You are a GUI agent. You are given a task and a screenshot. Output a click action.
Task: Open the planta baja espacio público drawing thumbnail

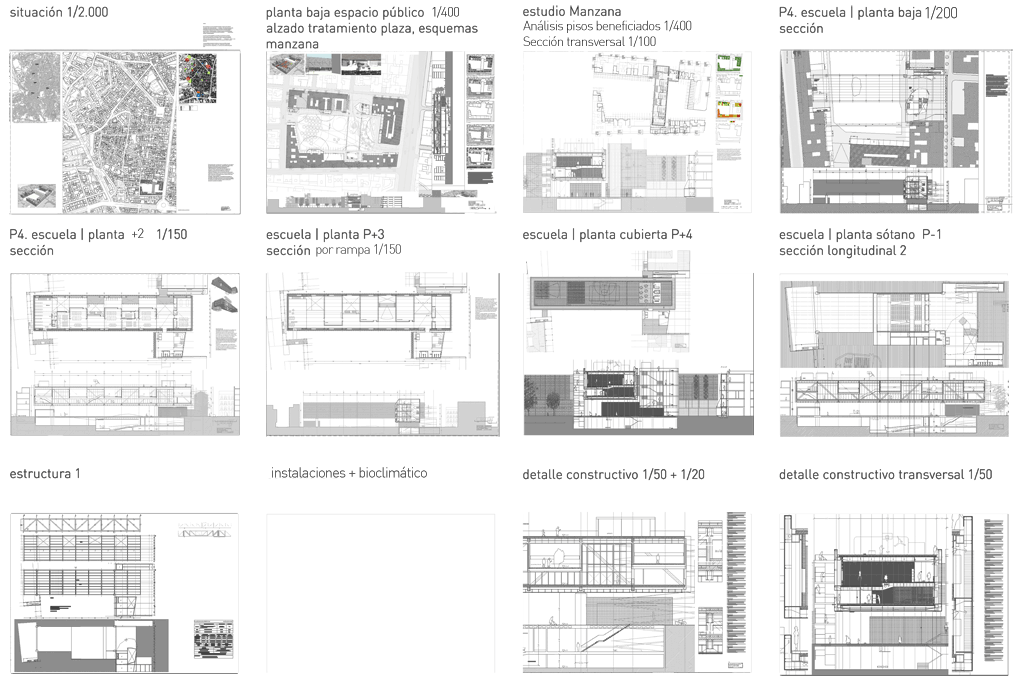(x=381, y=131)
